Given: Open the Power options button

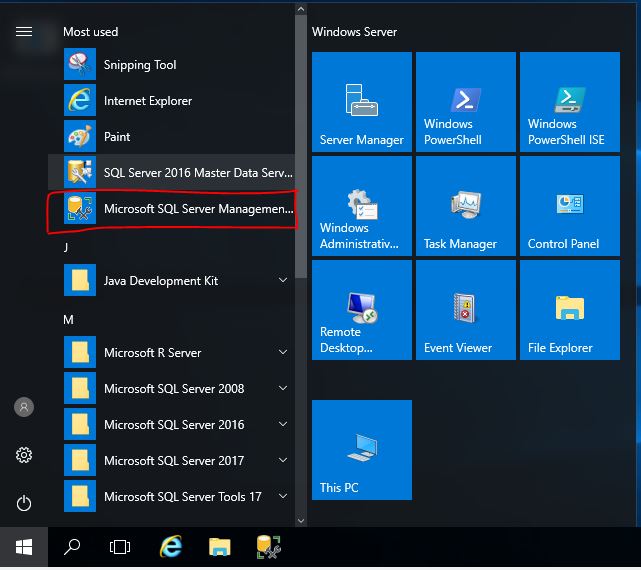Looking at the screenshot, I should pos(24,503).
